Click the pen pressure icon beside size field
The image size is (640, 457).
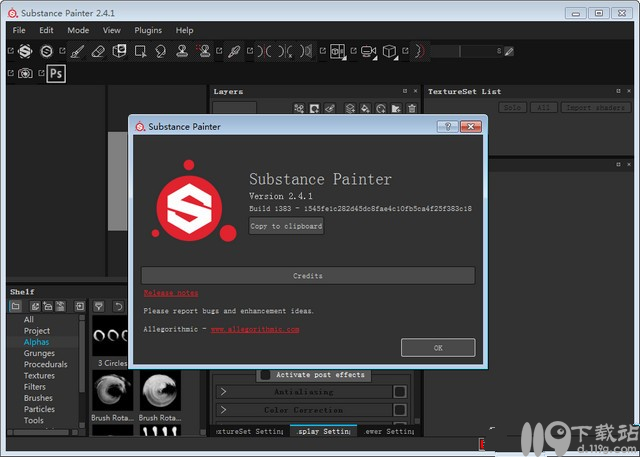pyautogui.click(x=509, y=51)
